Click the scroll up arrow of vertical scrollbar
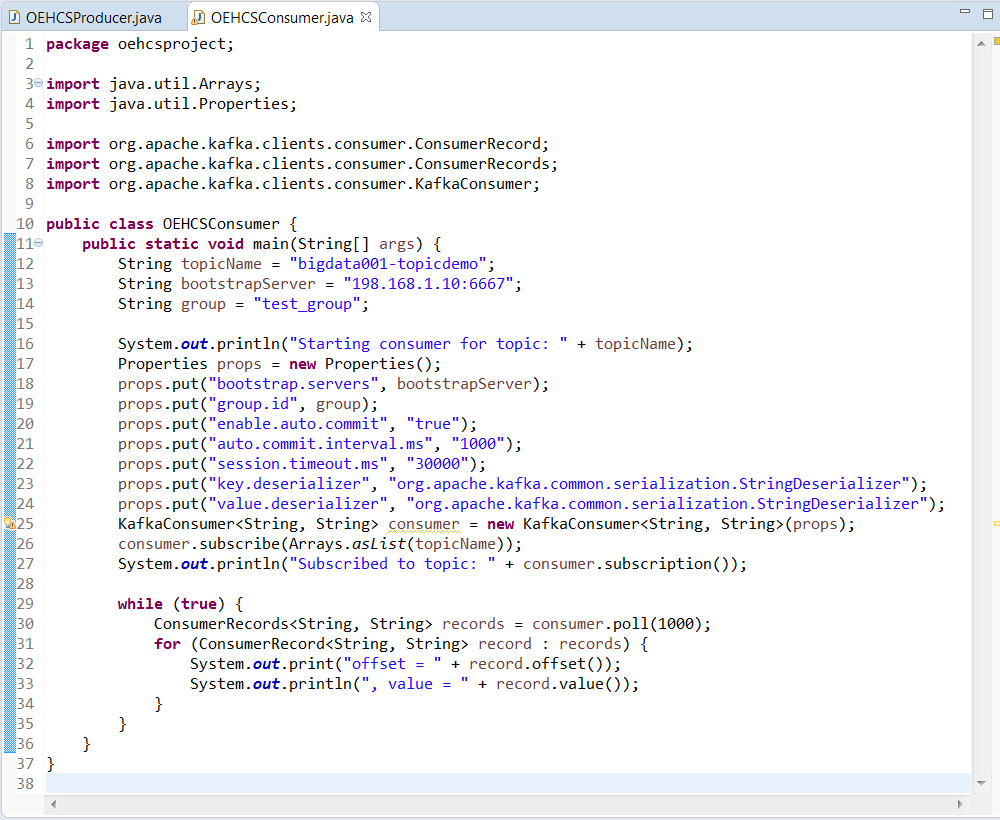This screenshot has width=1000, height=820. tap(981, 43)
